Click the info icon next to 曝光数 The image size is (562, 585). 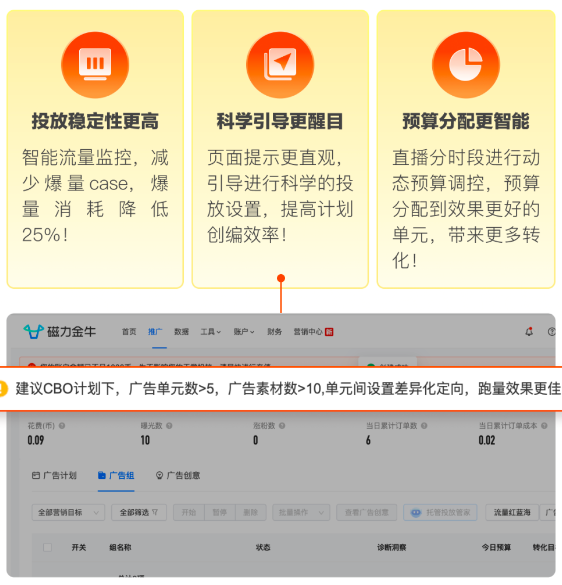(x=169, y=426)
